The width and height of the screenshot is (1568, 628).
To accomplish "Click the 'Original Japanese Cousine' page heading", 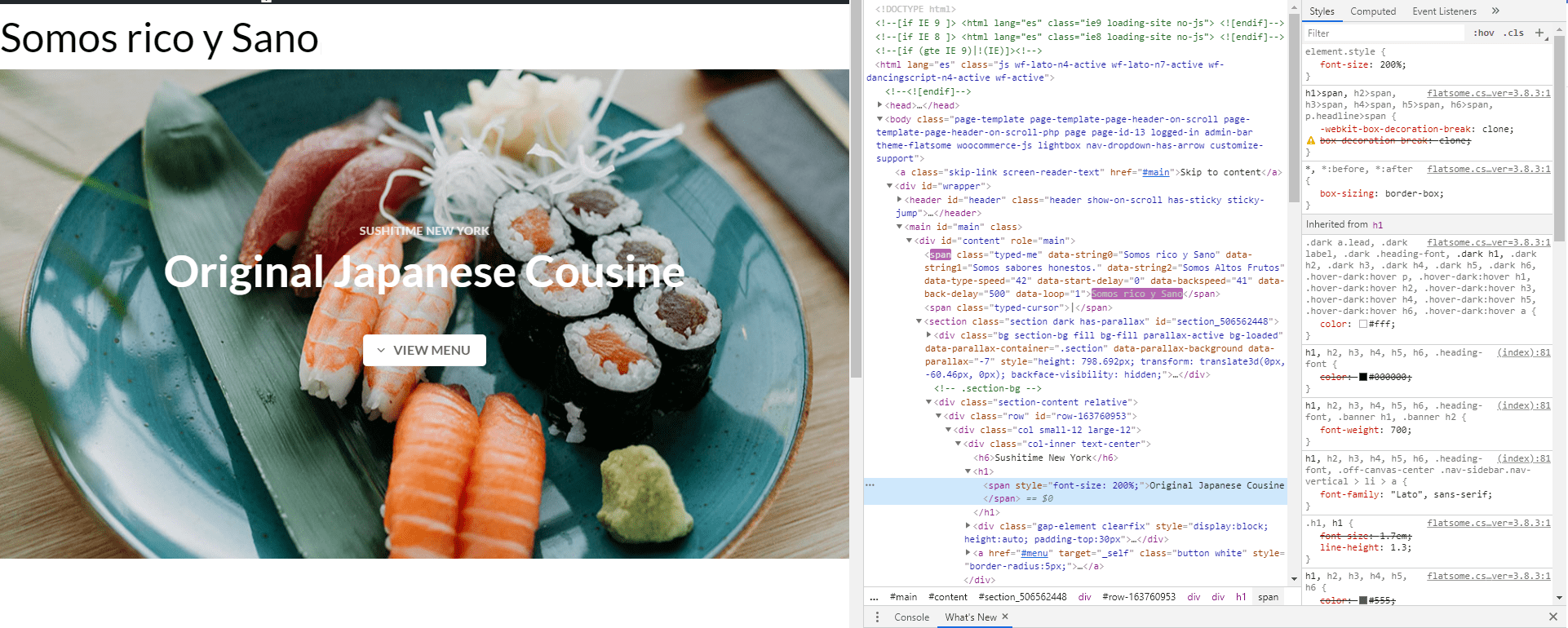I will [x=424, y=272].
